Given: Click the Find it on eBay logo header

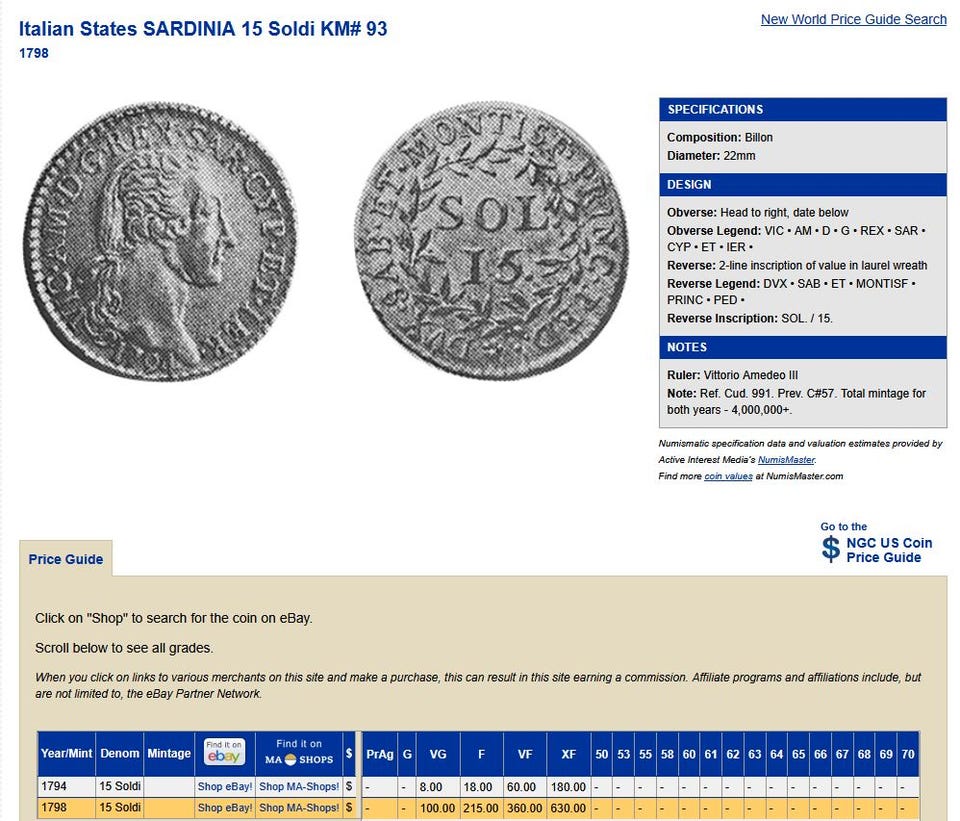Looking at the screenshot, I should click(224, 752).
